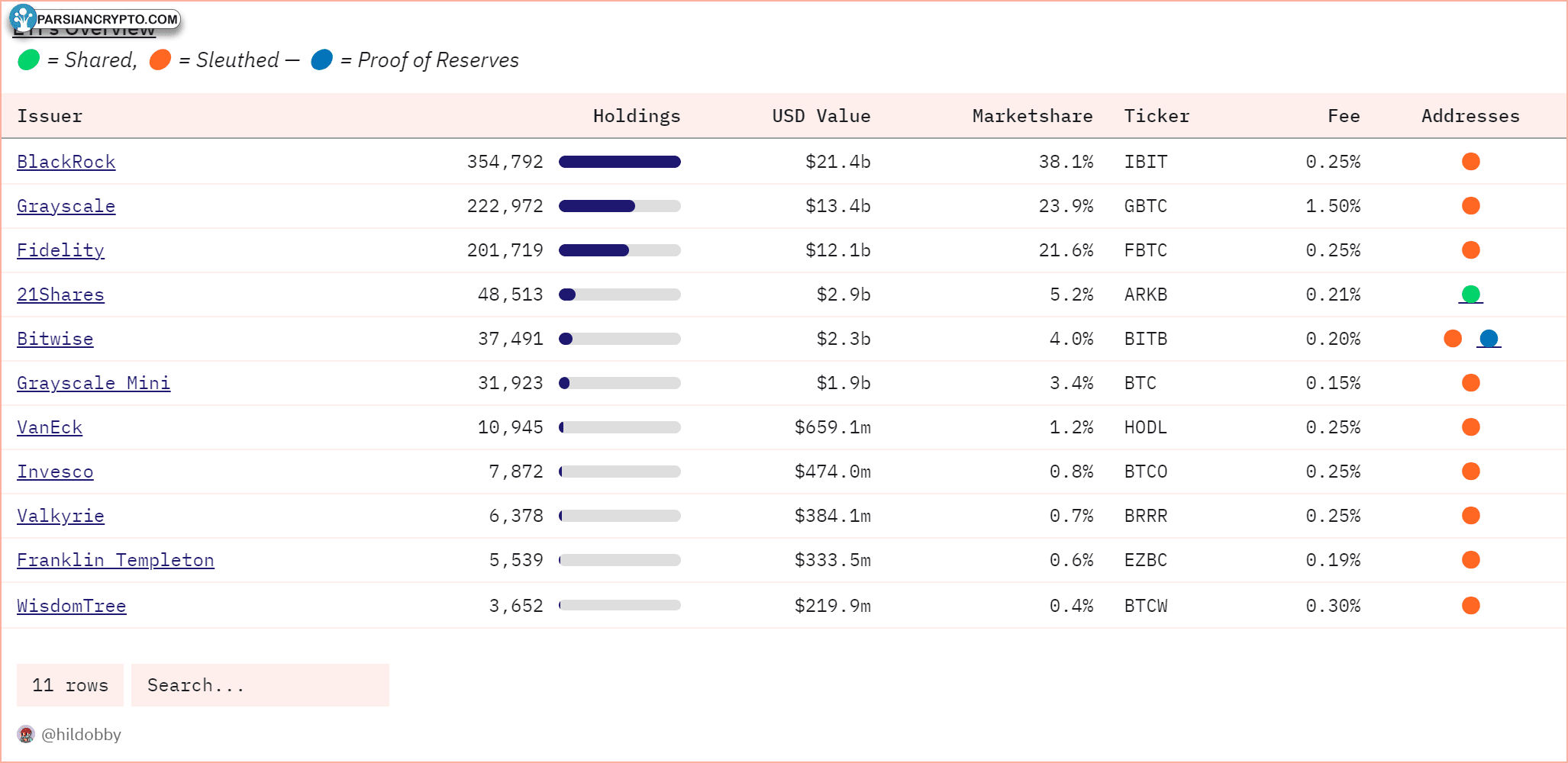This screenshot has width=1568, height=763.
Task: Select the 38.1% marketshare cell
Action: 1066,162
